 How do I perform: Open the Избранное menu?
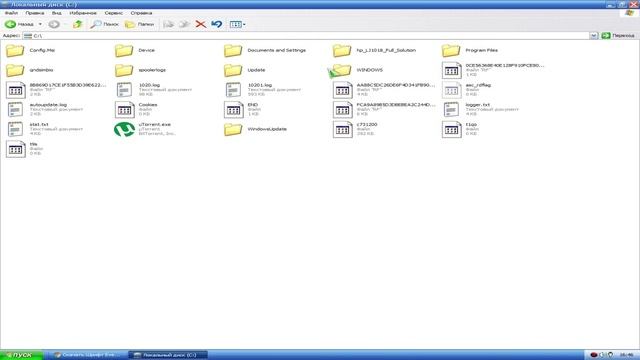pos(83,13)
